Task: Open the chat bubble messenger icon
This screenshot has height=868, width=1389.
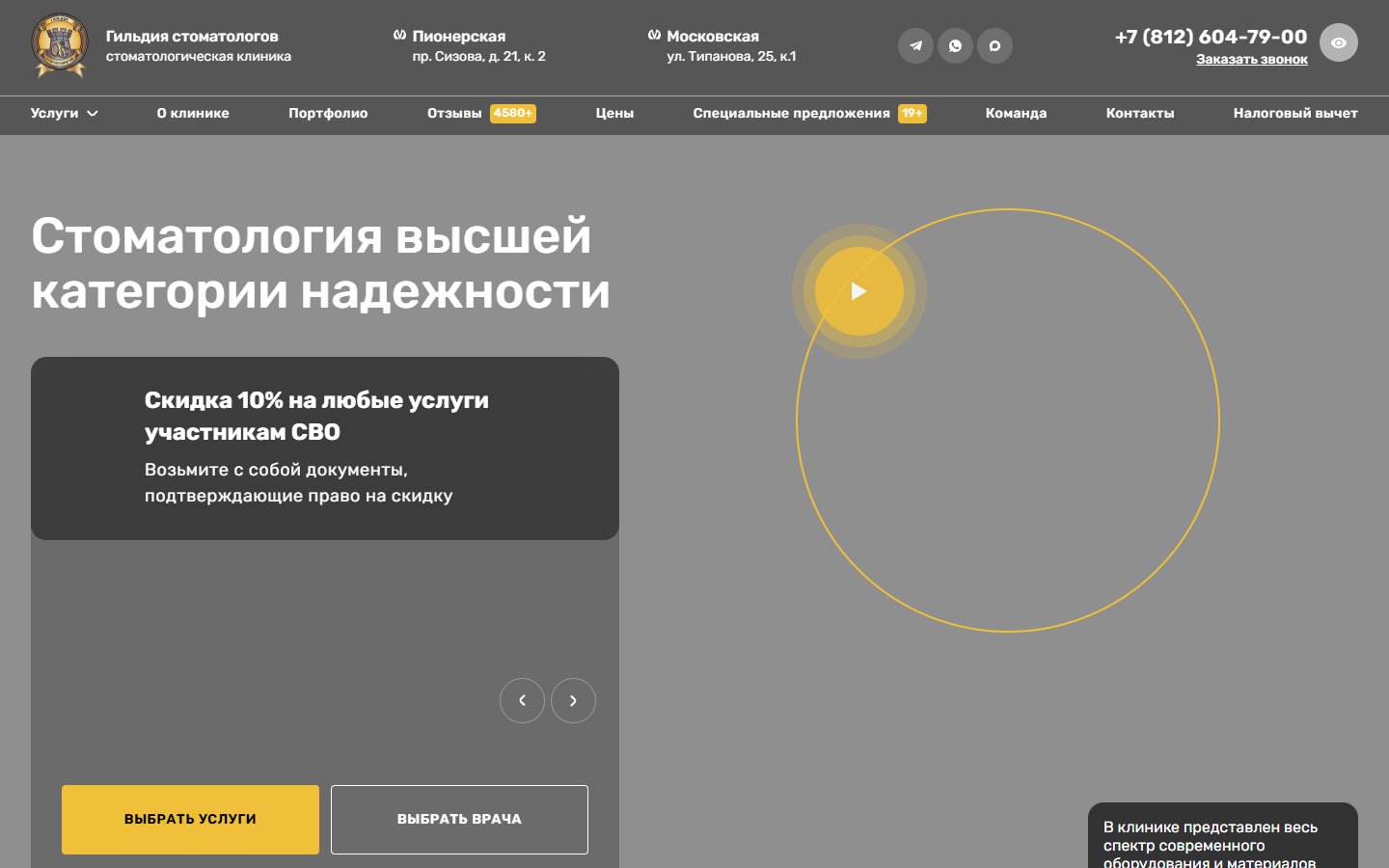Action: 994,45
